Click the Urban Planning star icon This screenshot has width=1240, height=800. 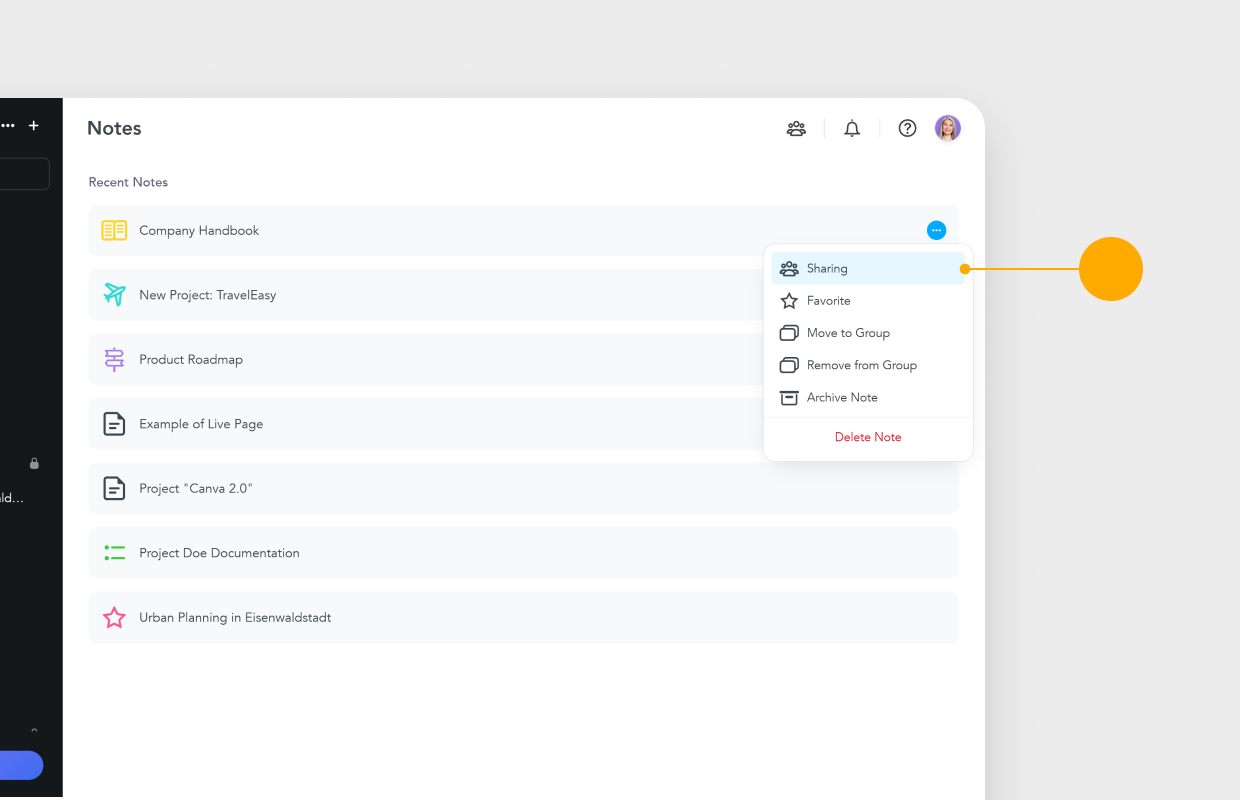tap(114, 618)
